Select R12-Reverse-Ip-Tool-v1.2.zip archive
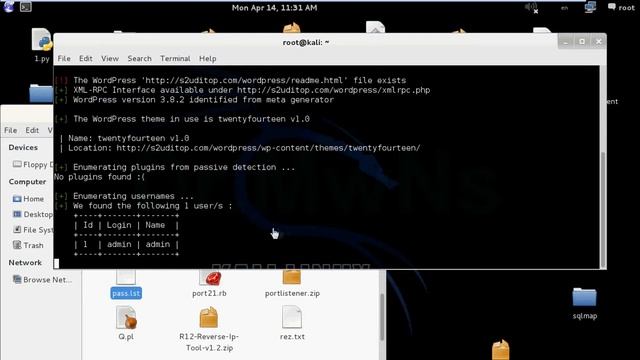 [x=209, y=330]
